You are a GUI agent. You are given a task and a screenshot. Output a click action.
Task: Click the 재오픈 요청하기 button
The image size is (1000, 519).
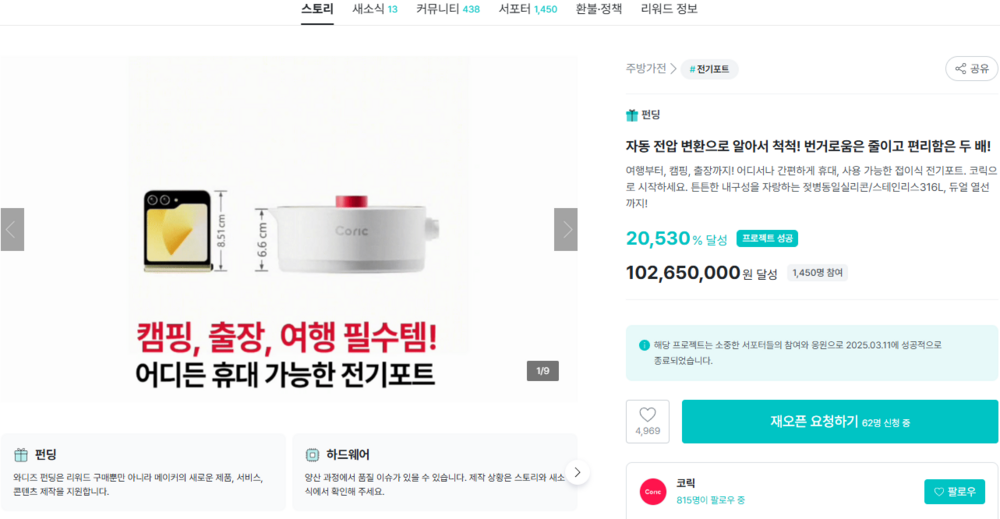[x=839, y=422]
